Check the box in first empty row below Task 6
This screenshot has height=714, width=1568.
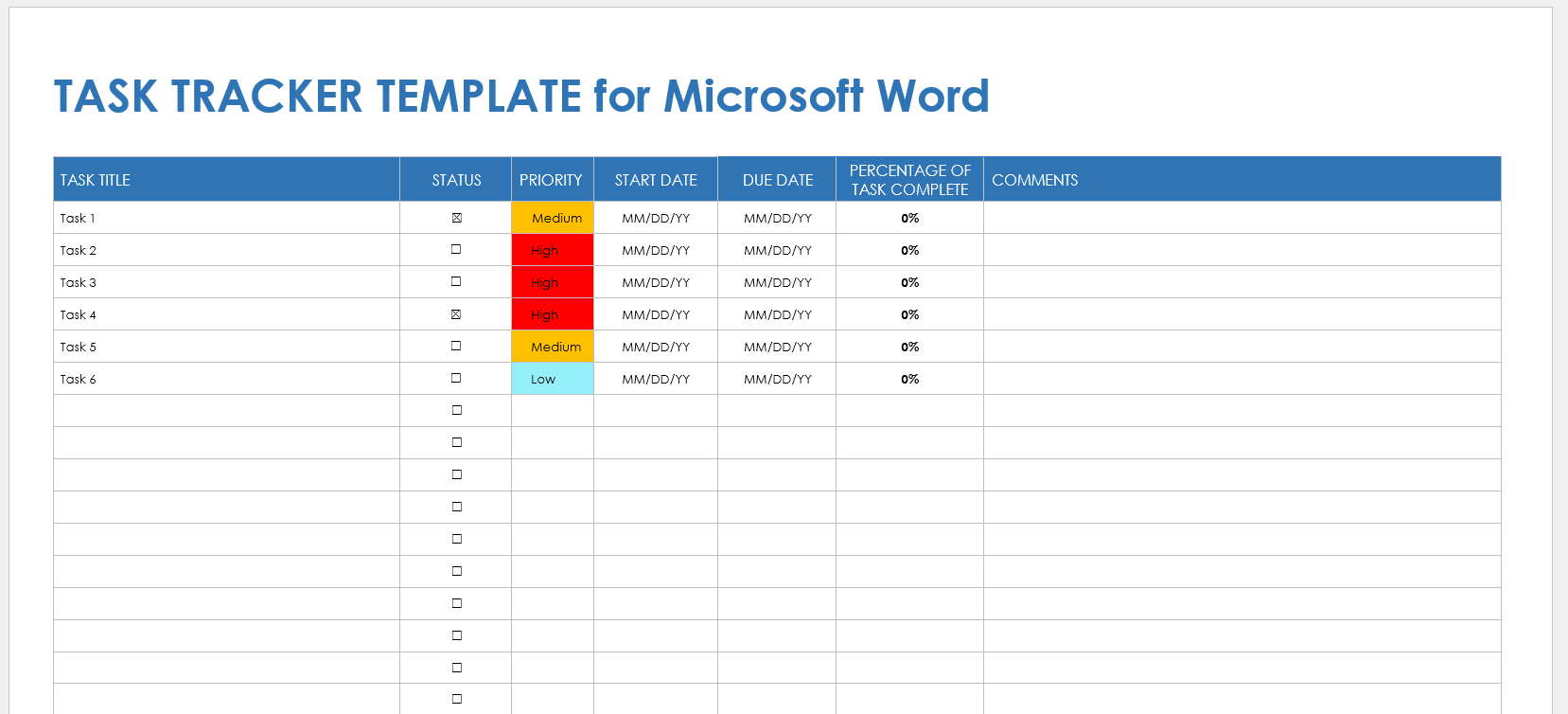(x=456, y=411)
